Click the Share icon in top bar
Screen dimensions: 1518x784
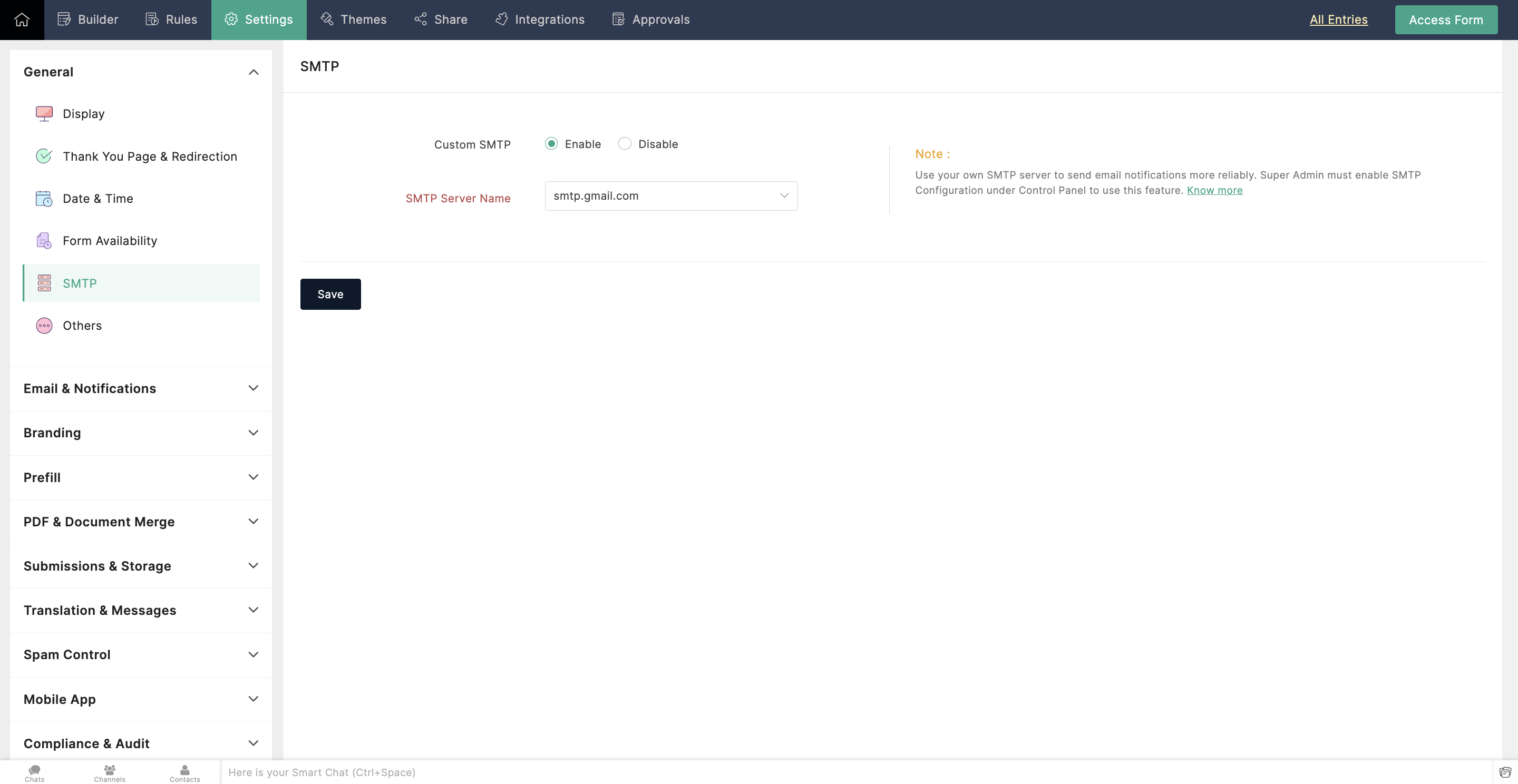click(421, 19)
